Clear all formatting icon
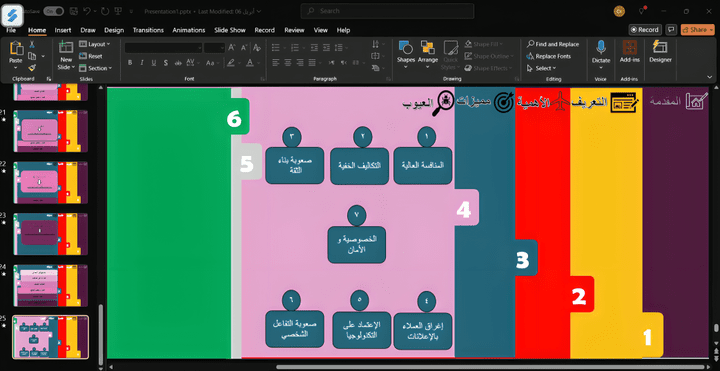720x371 pixels. coord(257,47)
